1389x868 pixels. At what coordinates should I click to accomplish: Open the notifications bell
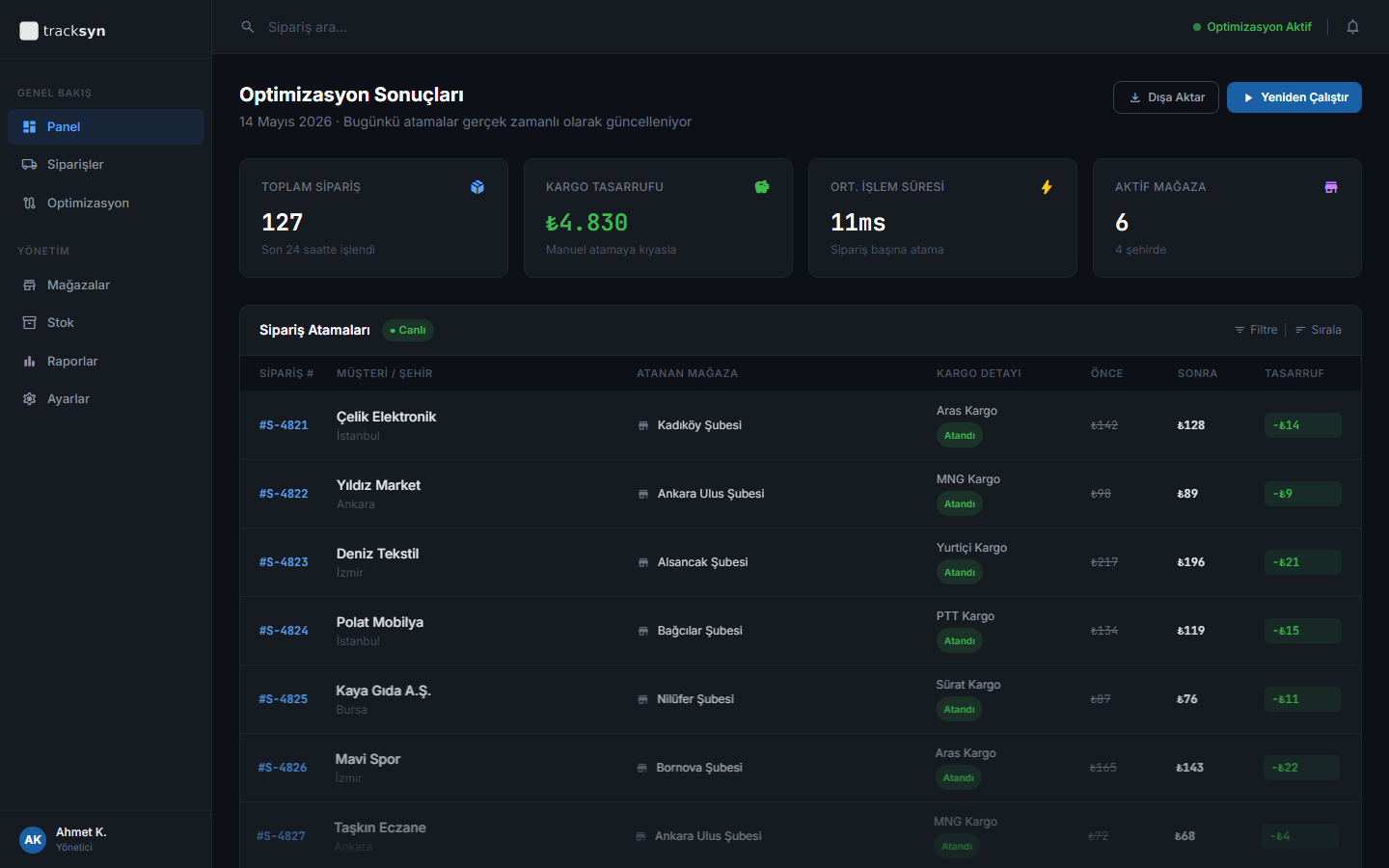(1352, 27)
